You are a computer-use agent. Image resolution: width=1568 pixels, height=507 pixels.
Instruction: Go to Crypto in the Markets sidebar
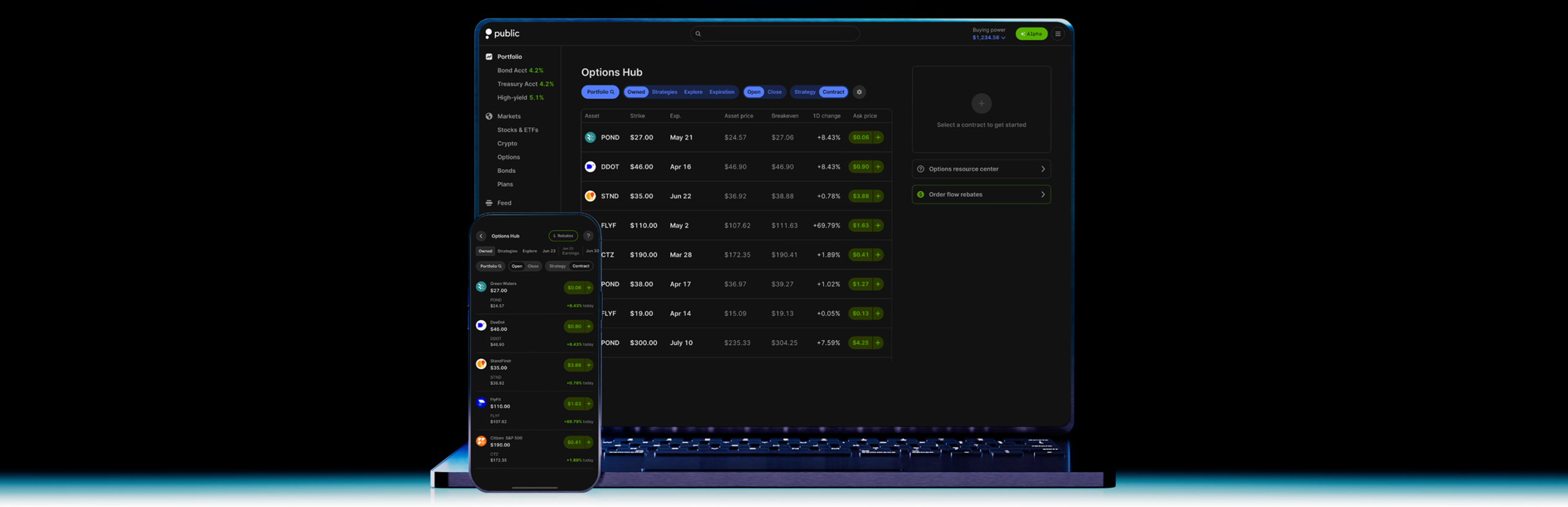507,143
